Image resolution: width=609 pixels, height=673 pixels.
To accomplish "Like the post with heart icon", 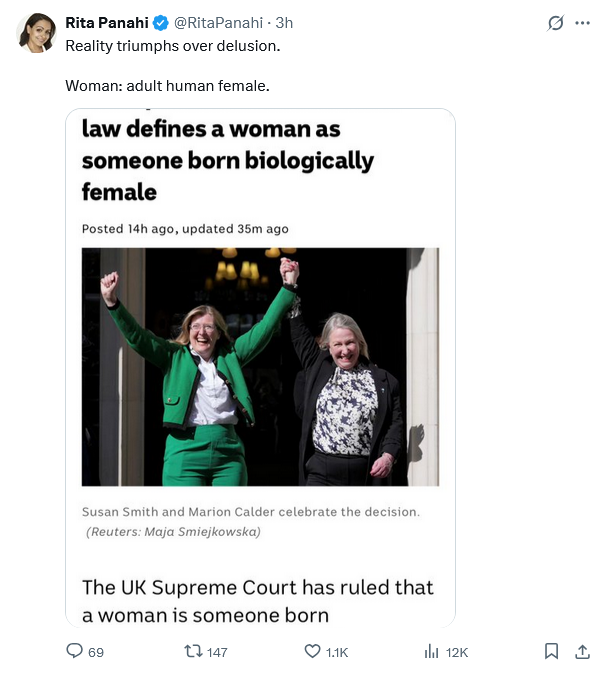I will [312, 651].
